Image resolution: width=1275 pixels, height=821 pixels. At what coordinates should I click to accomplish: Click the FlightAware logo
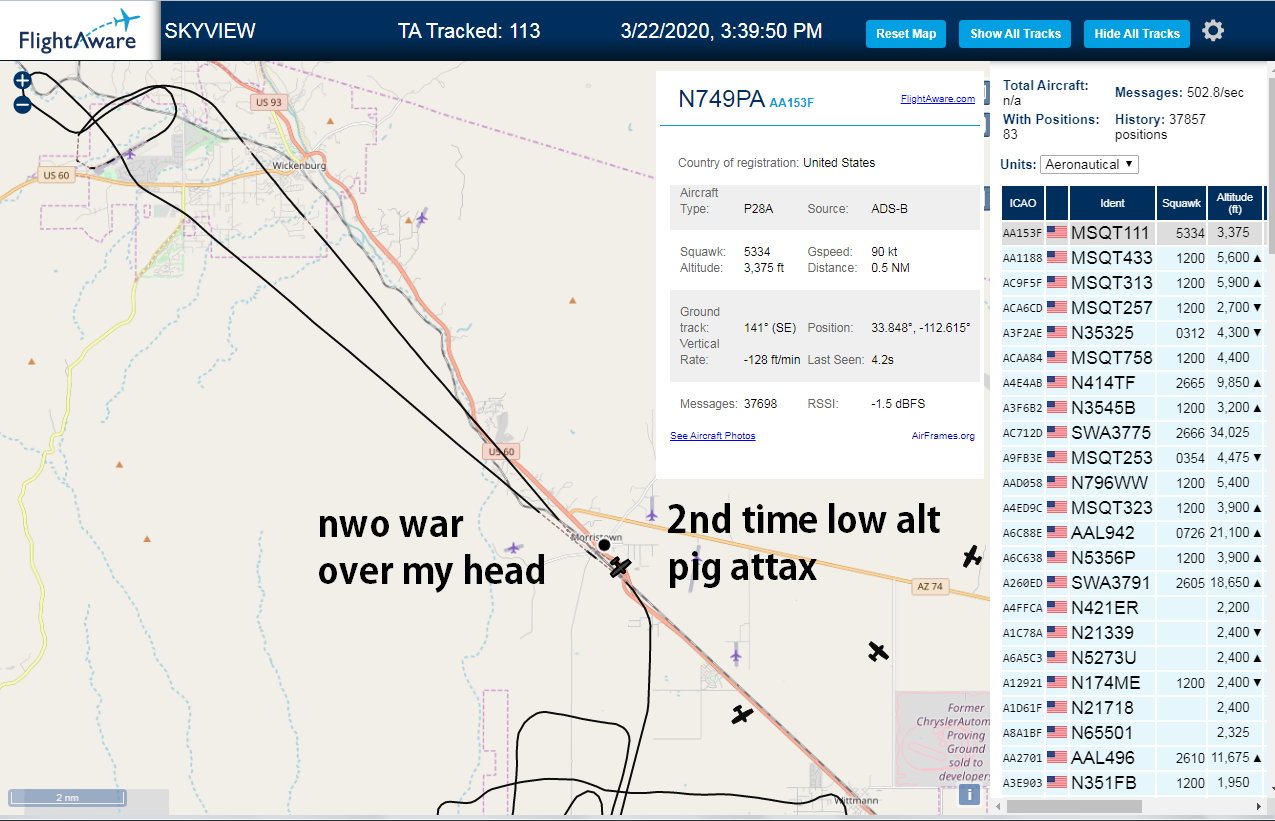click(79, 31)
